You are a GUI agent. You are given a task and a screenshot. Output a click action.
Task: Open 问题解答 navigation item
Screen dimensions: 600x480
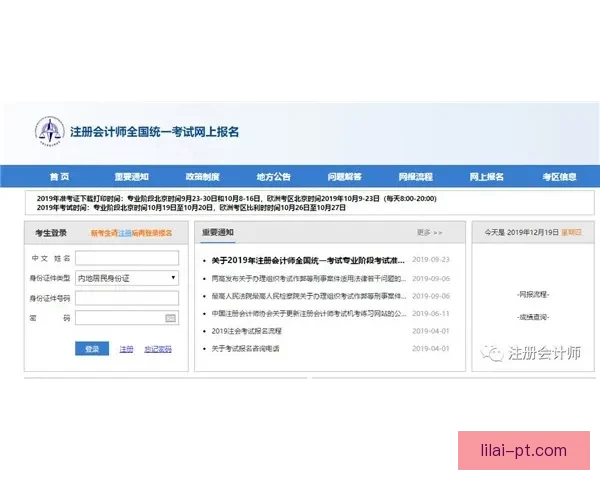344,176
